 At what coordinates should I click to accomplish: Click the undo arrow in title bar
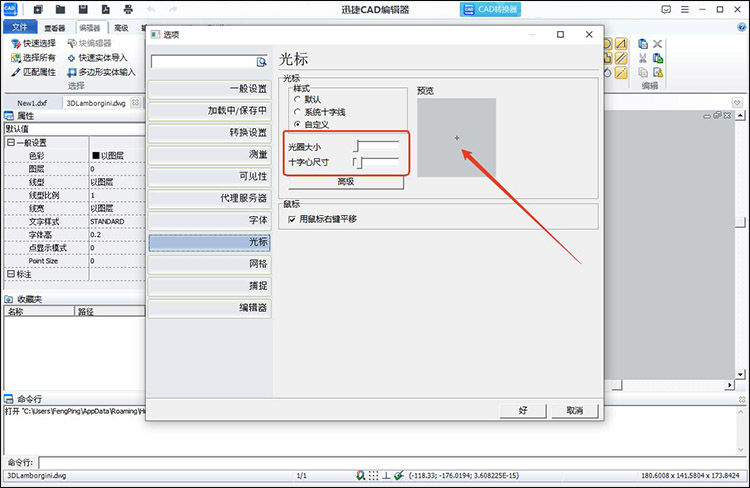pos(151,9)
